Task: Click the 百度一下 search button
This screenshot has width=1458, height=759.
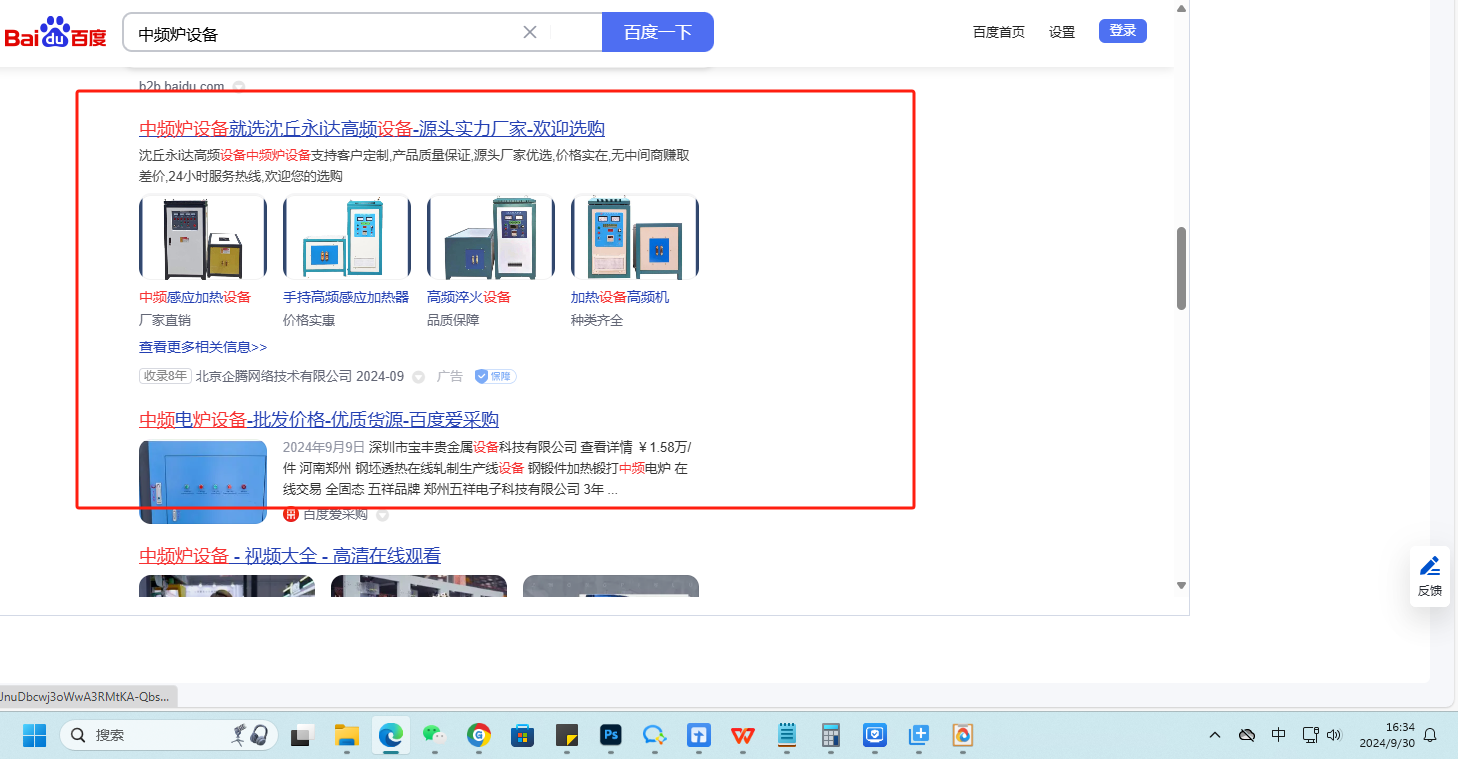Action: coord(657,32)
